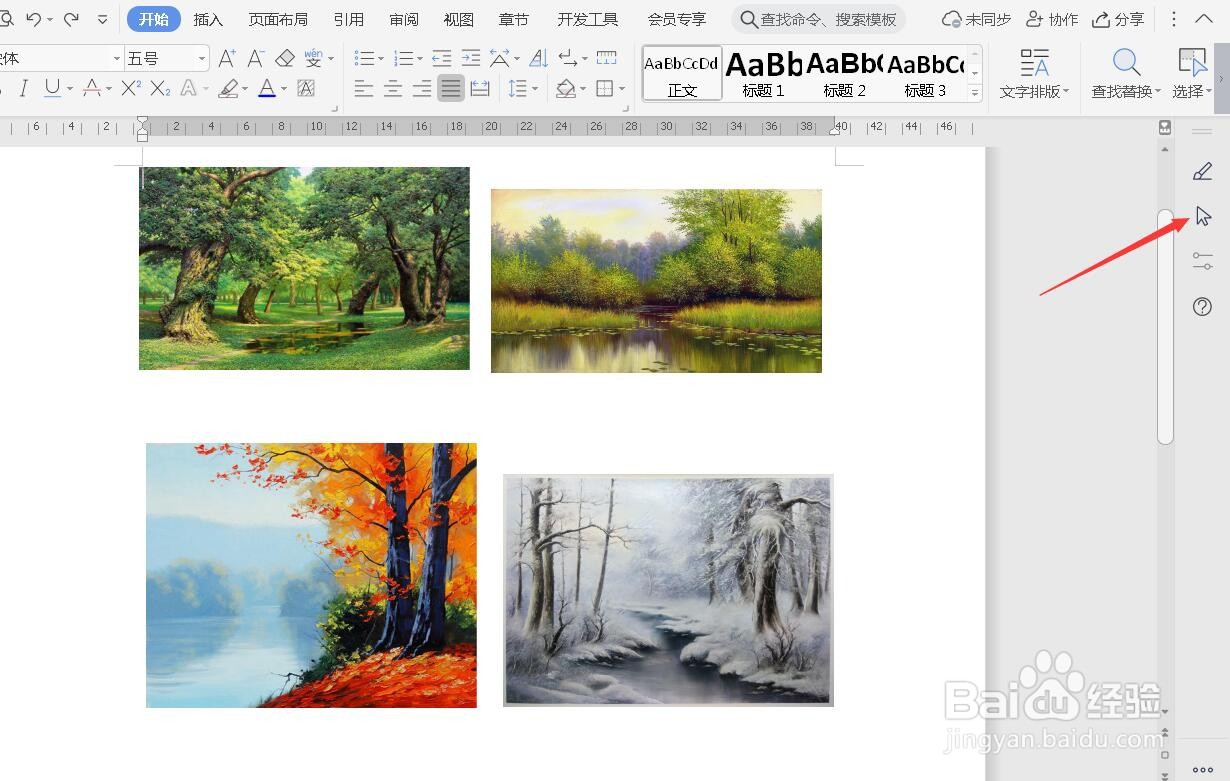This screenshot has height=781, width=1230.
Task: Align text left
Action: click(x=364, y=89)
